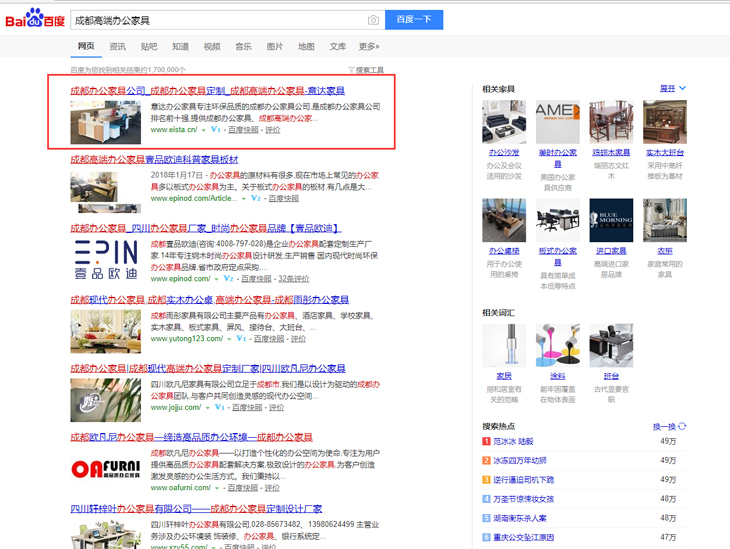Open the Baidu logo homepage link
The height and width of the screenshot is (549, 730).
point(35,19)
